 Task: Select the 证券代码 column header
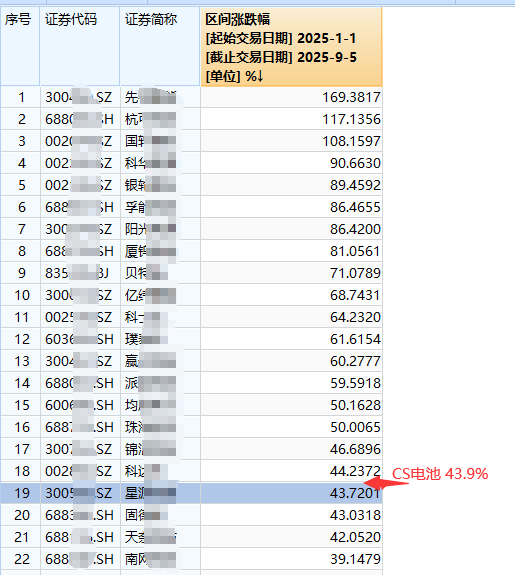80,47
